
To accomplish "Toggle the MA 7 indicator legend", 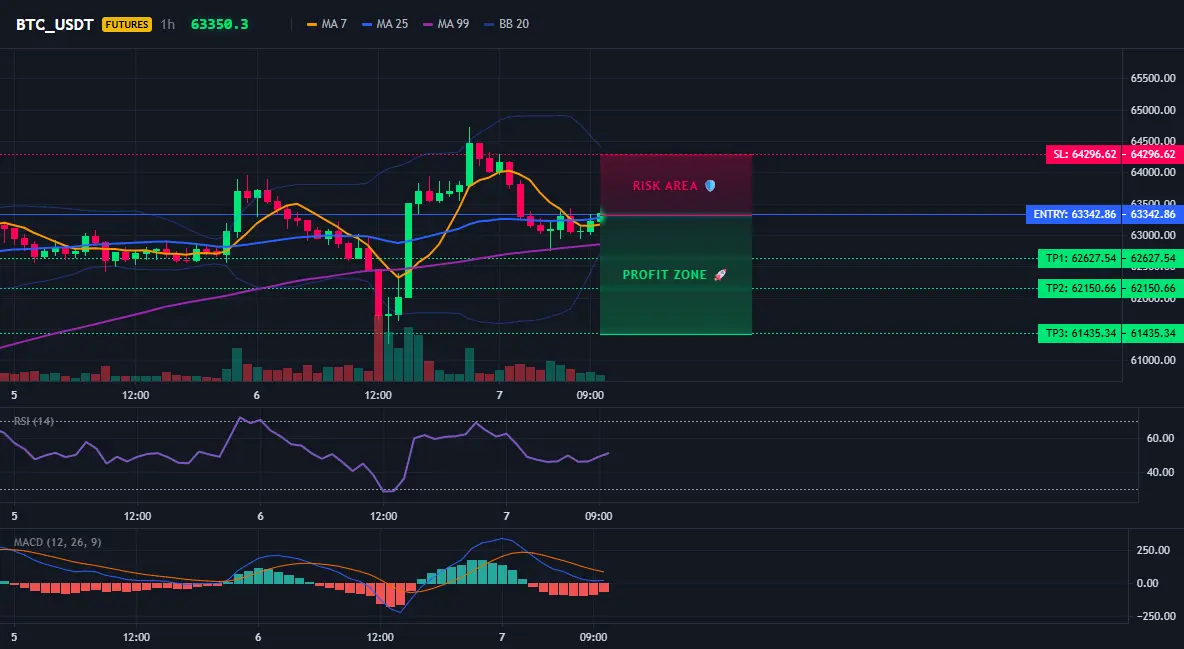I will pos(326,24).
